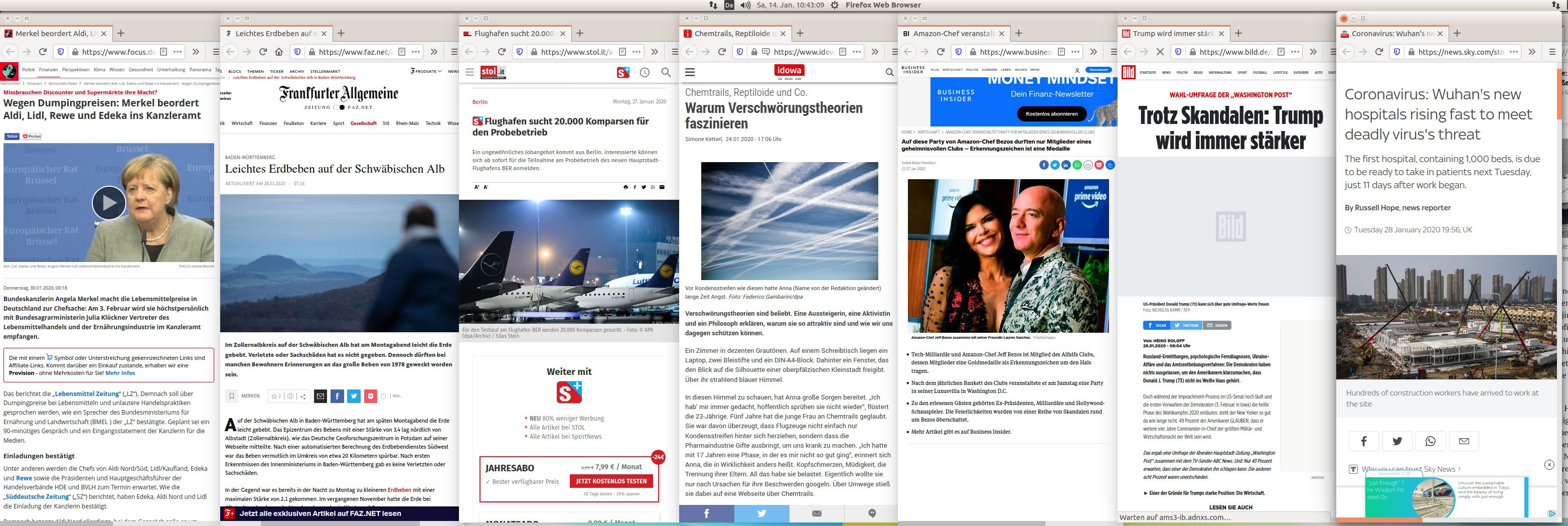Click the blue Abonnement button
Viewport: 1568px width, 526px height.
click(x=1099, y=70)
